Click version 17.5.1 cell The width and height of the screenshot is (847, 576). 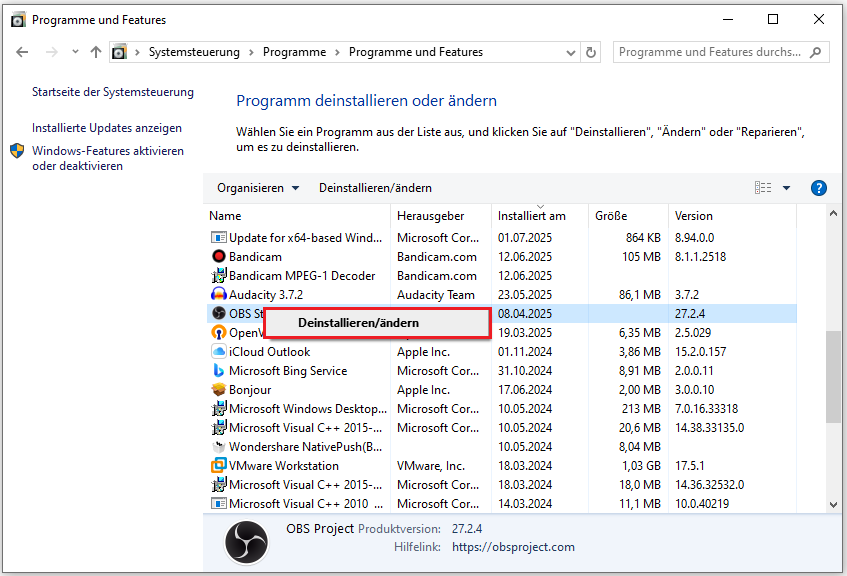coord(689,465)
